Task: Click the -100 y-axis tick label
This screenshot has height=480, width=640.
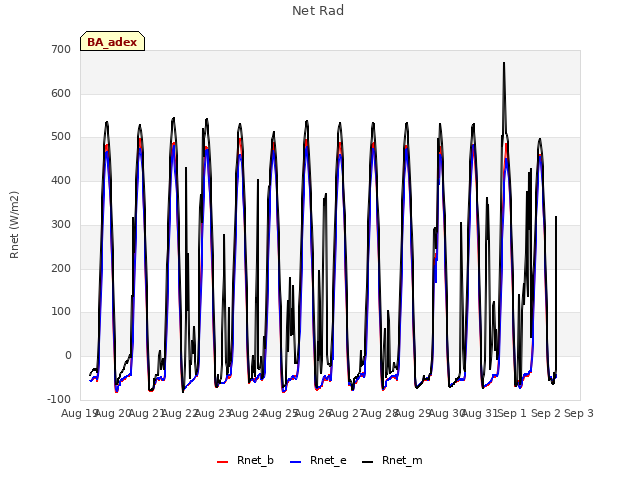Action: point(59,399)
